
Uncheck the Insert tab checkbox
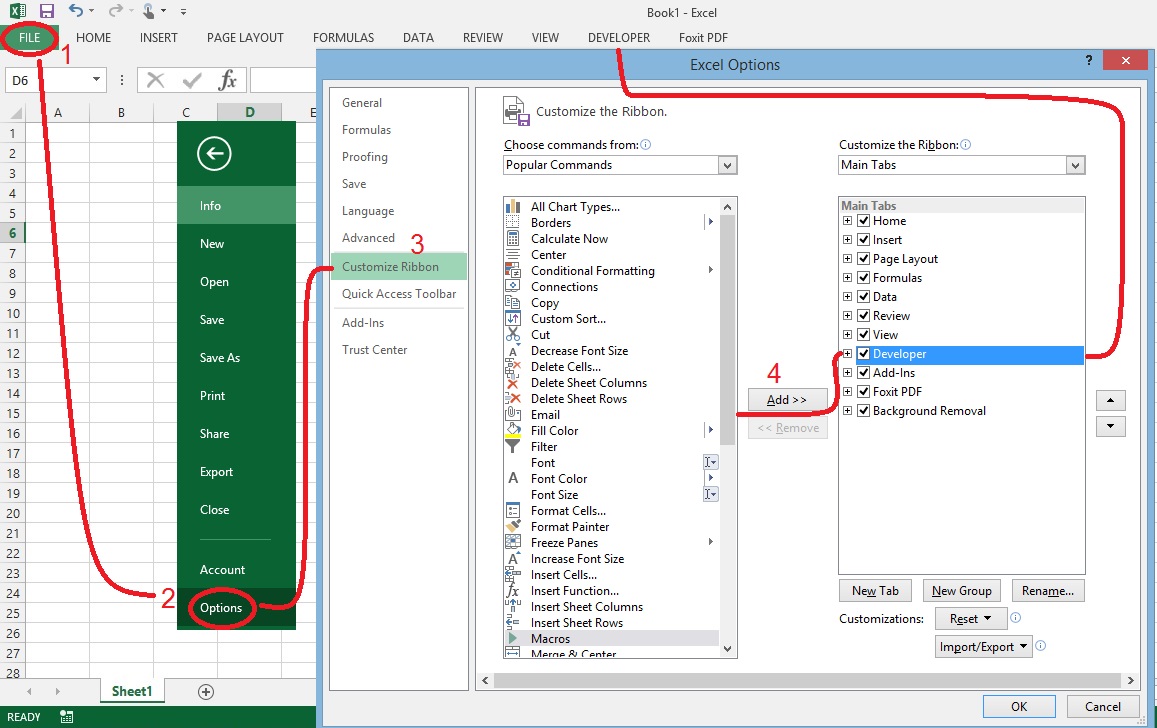click(x=863, y=240)
